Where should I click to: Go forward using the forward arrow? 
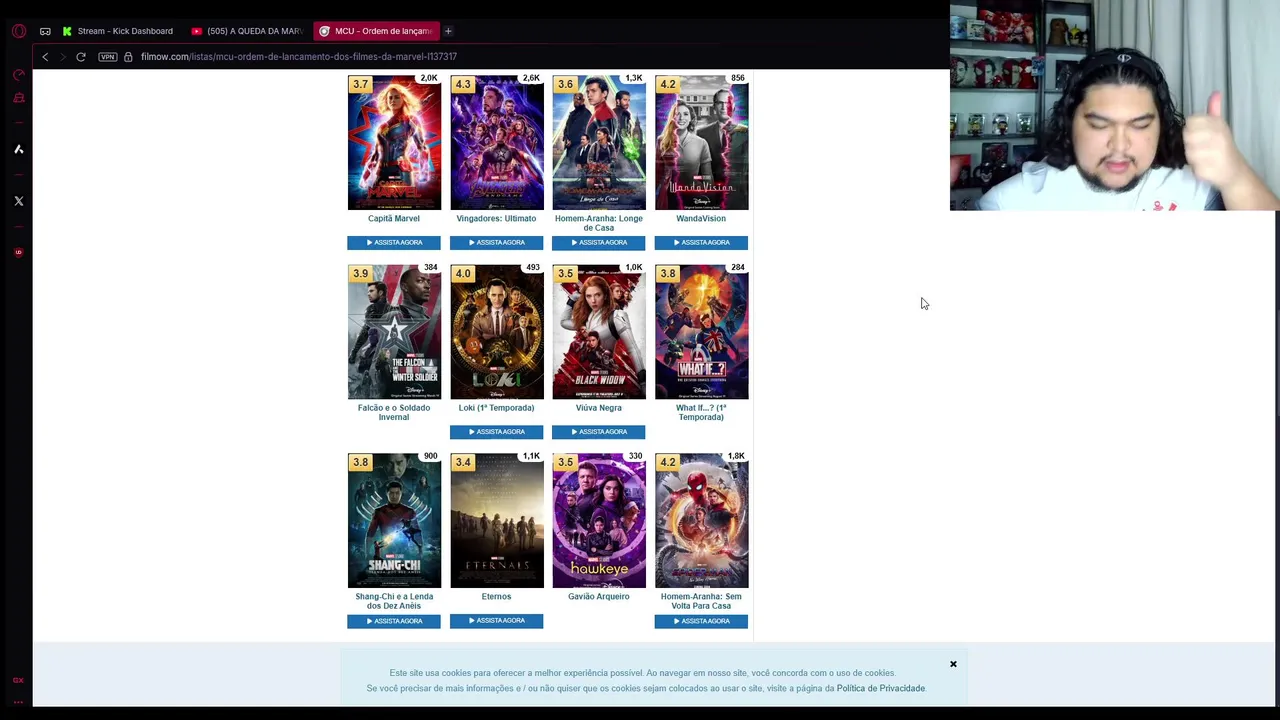pyautogui.click(x=62, y=57)
